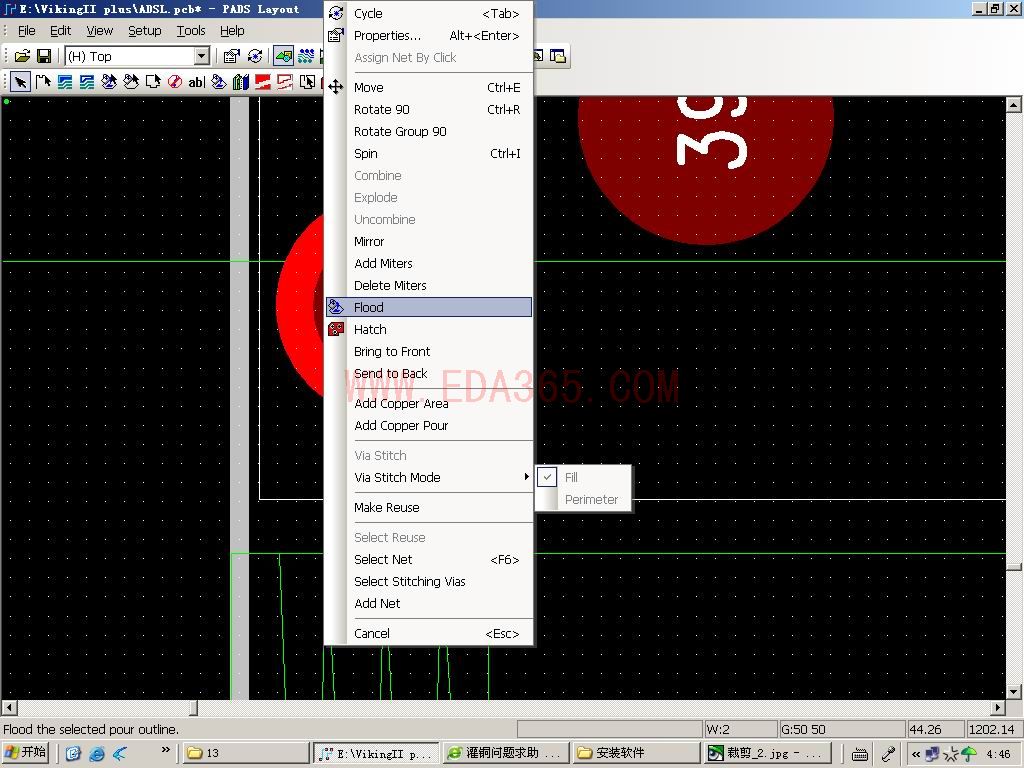
Task: Select the Plane Area Cut Out icon
Action: (285, 82)
